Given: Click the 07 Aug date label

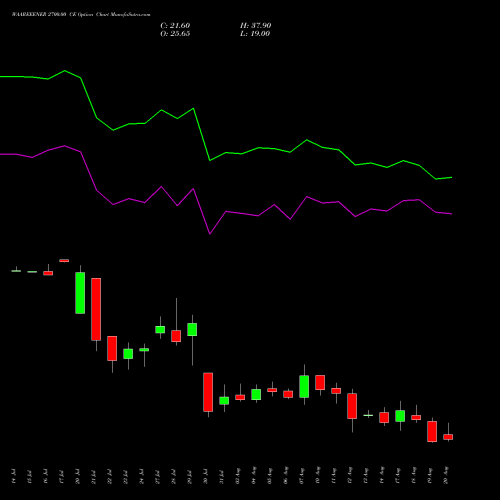Looking at the screenshot, I should [302, 476].
